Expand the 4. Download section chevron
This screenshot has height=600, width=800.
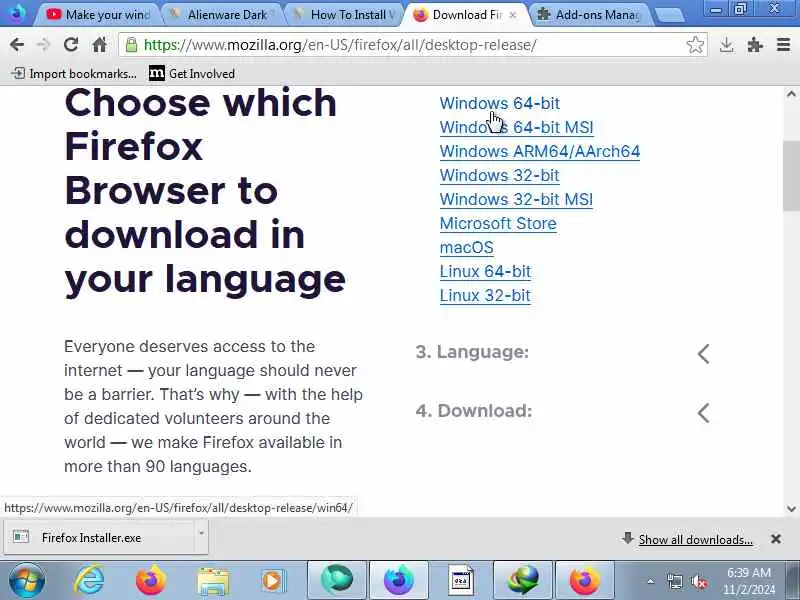pos(704,413)
